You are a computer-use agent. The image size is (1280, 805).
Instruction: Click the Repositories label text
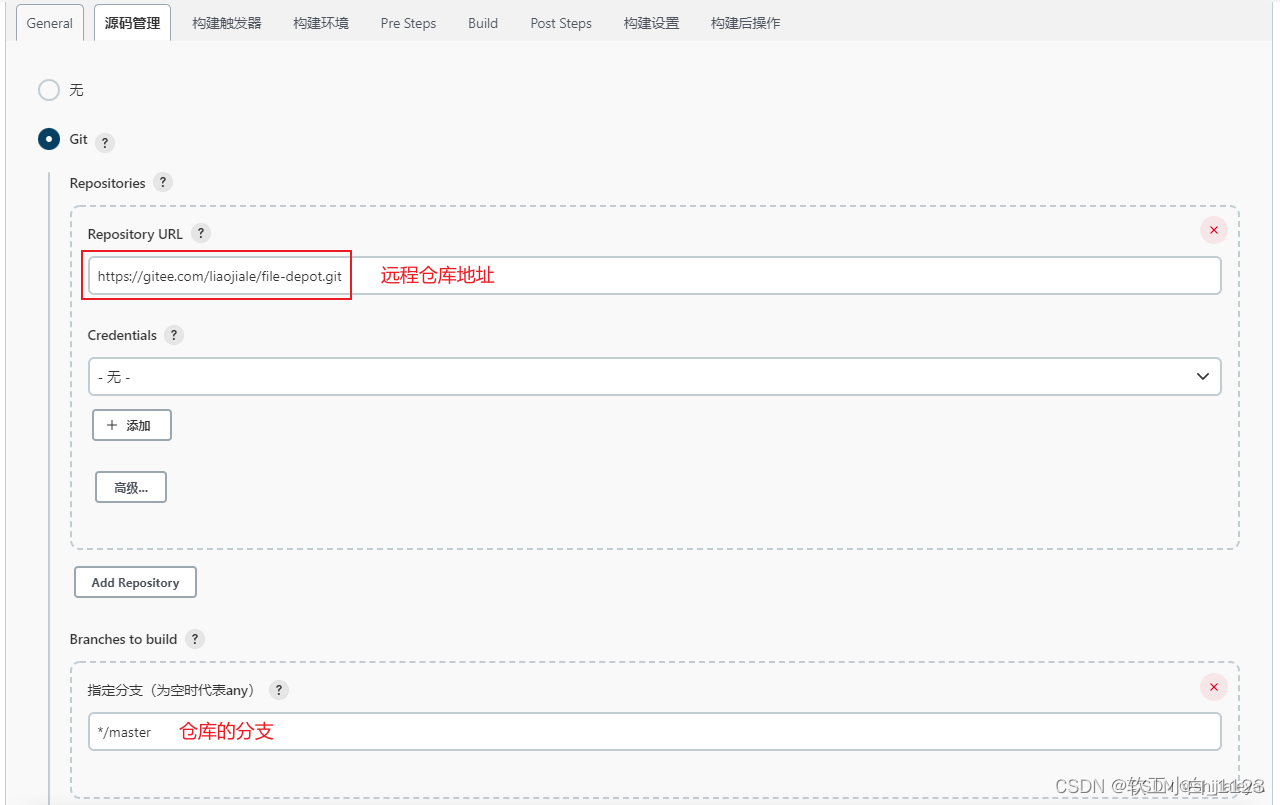click(x=107, y=183)
